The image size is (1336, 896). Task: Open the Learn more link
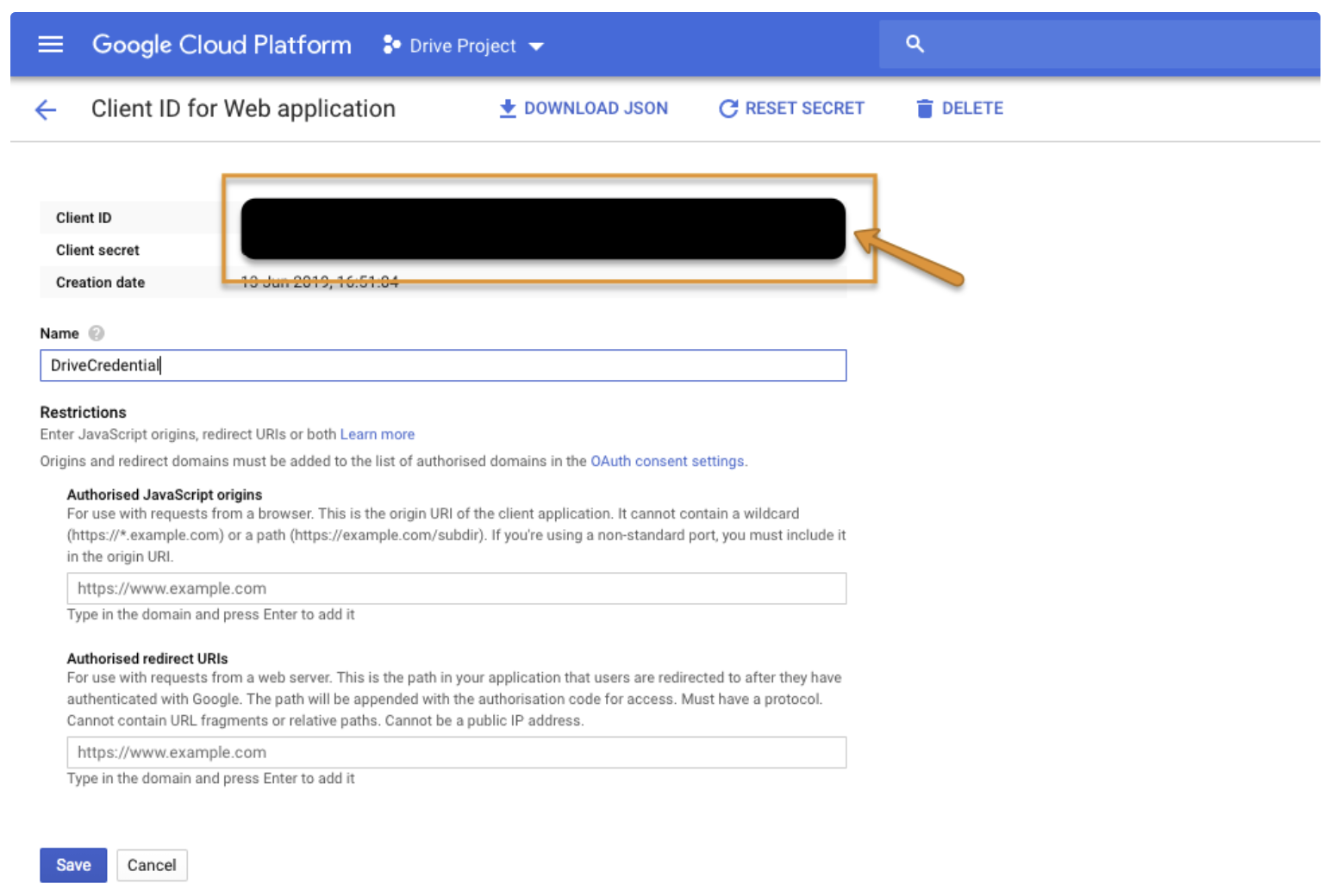[x=377, y=434]
